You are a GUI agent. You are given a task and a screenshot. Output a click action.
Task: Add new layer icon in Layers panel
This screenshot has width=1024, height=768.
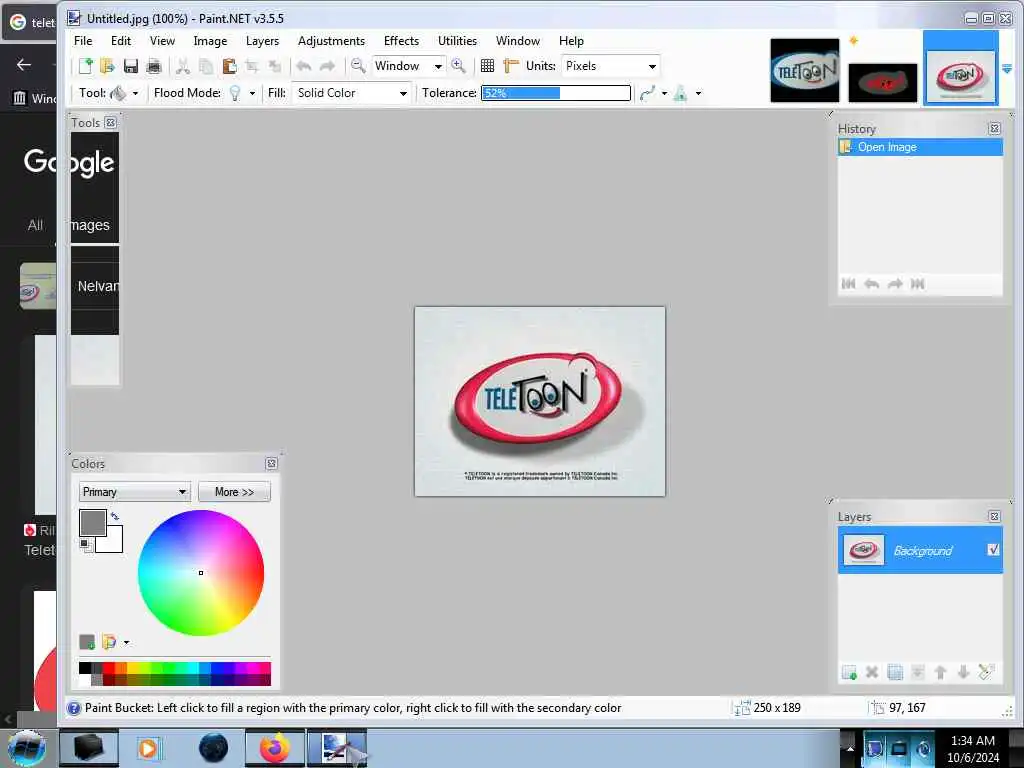tap(849, 672)
